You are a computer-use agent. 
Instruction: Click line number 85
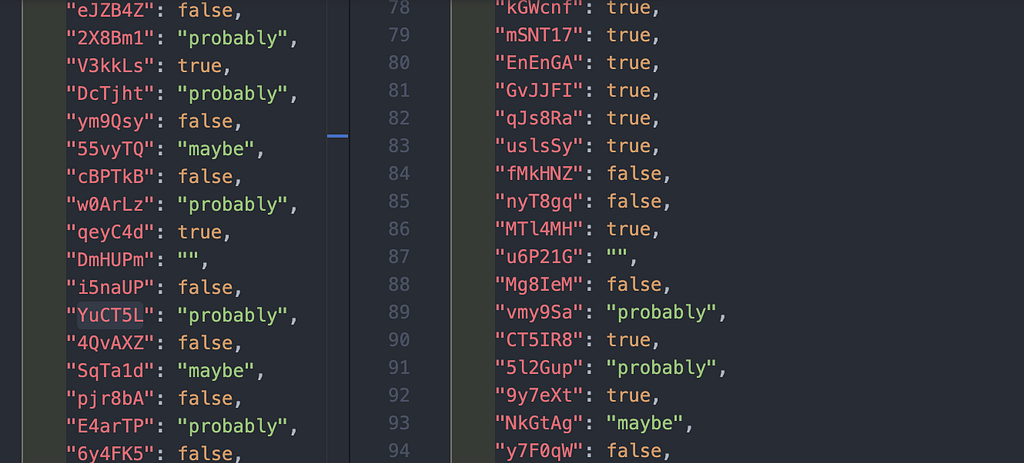pos(399,202)
